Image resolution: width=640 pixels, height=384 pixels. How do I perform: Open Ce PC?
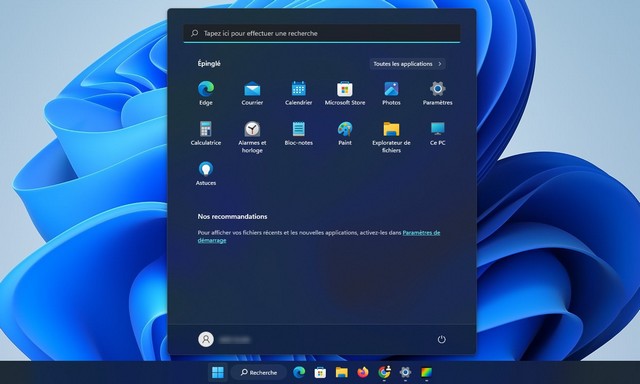438,133
